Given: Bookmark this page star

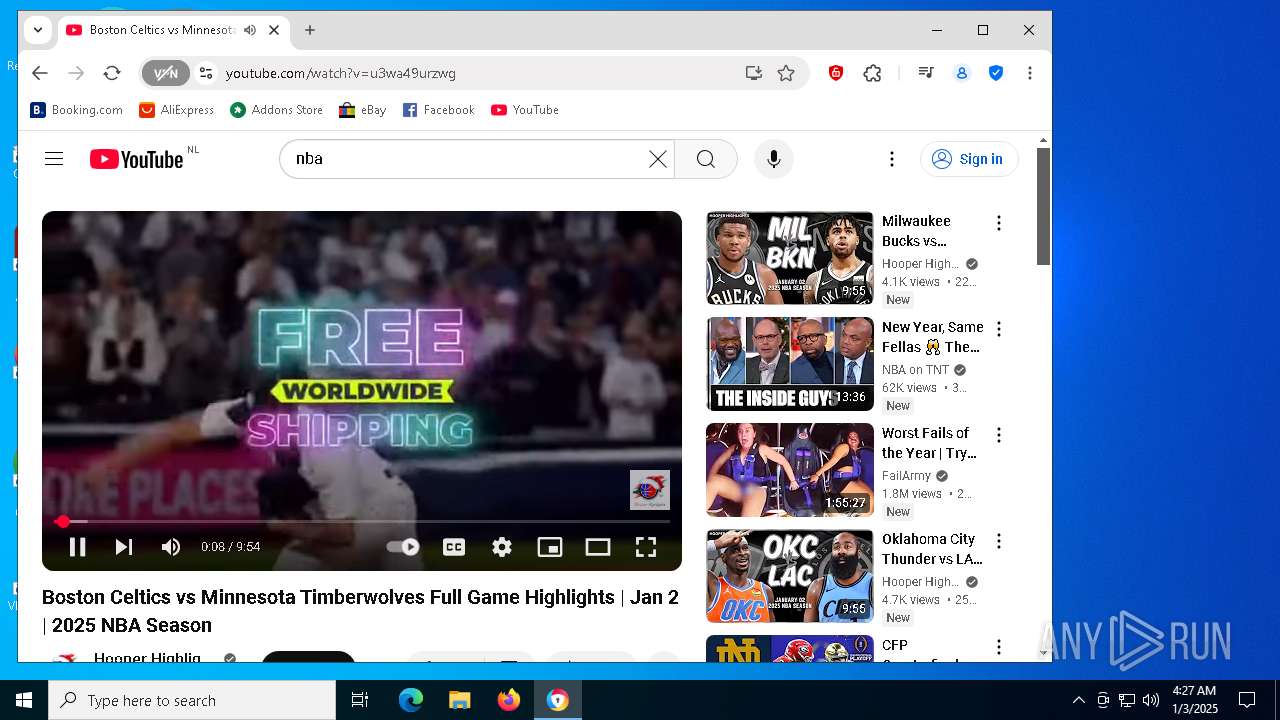Looking at the screenshot, I should 786,73.
